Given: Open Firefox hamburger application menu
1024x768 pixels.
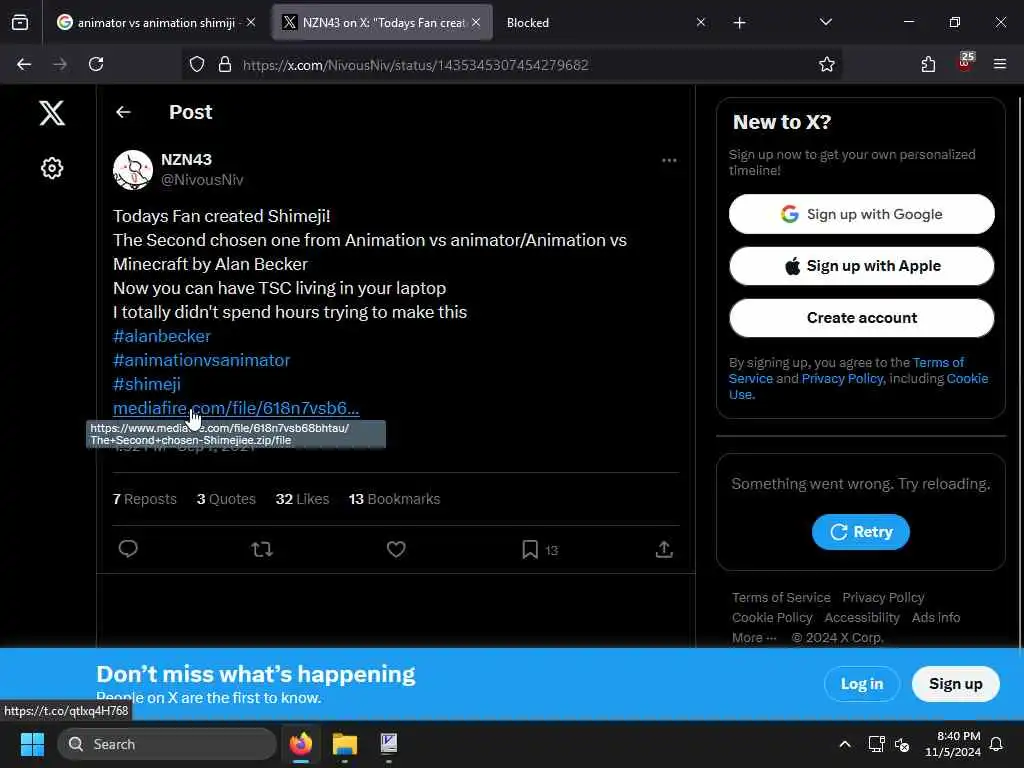Looking at the screenshot, I should pyautogui.click(x=1000, y=64).
